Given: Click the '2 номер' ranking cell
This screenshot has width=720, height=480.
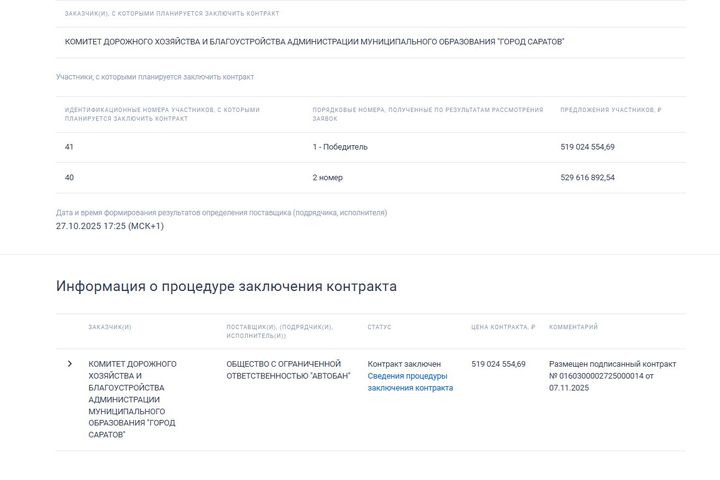Looking at the screenshot, I should [x=327, y=178].
